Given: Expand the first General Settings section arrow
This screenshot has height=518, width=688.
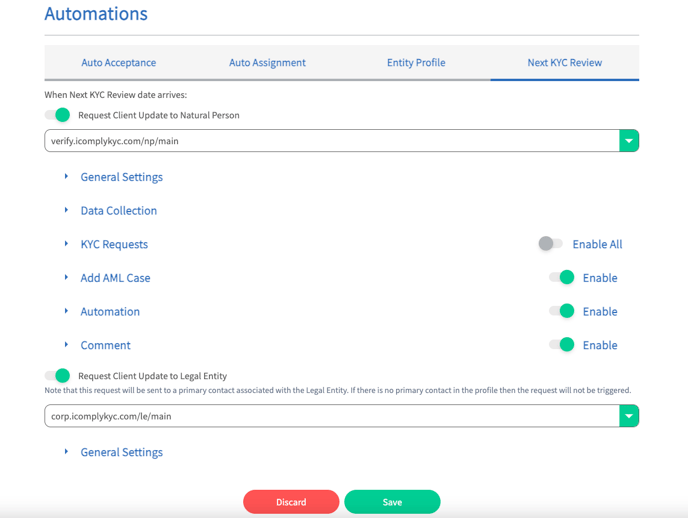Looking at the screenshot, I should point(66,176).
